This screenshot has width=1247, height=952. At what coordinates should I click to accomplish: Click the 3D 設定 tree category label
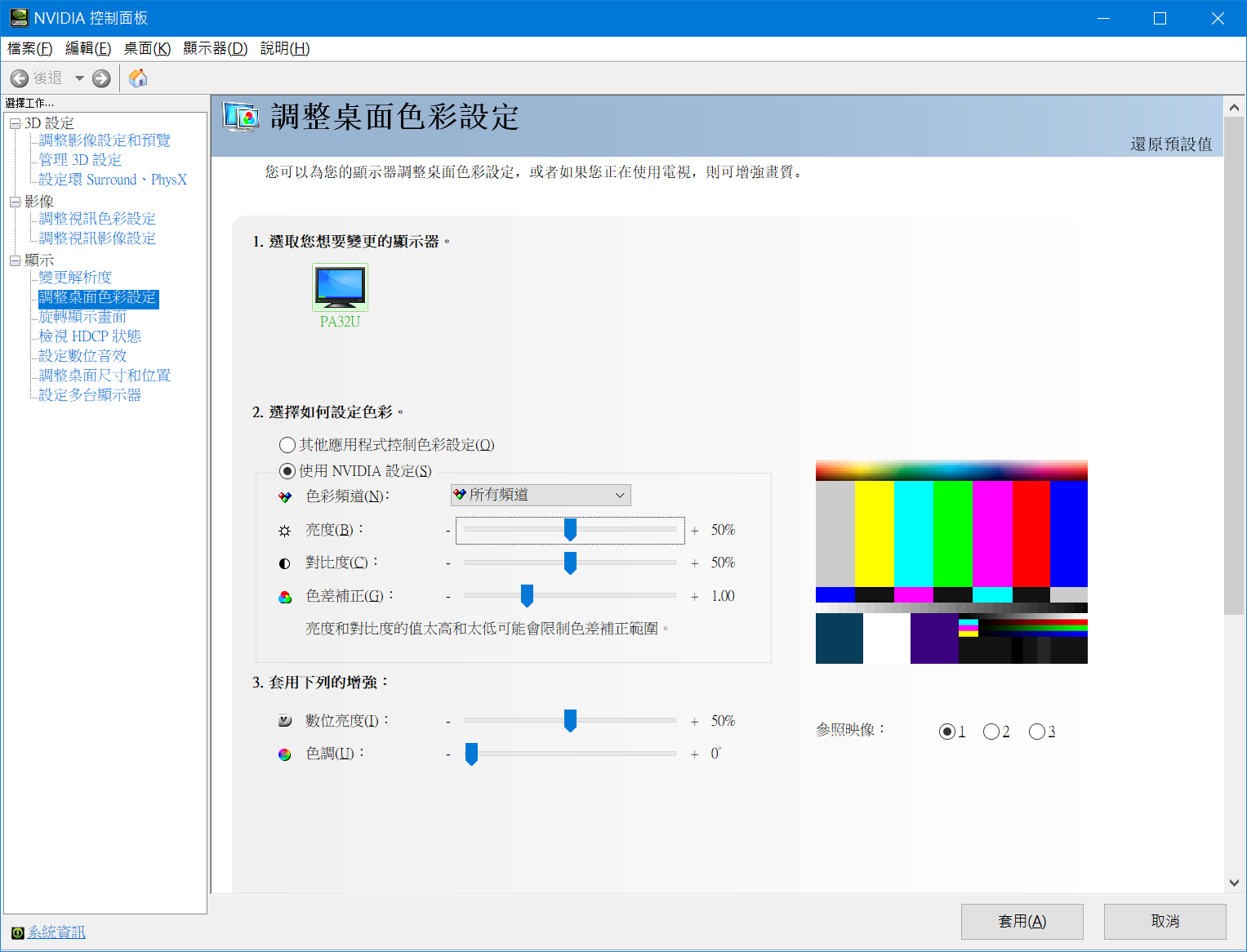point(49,123)
